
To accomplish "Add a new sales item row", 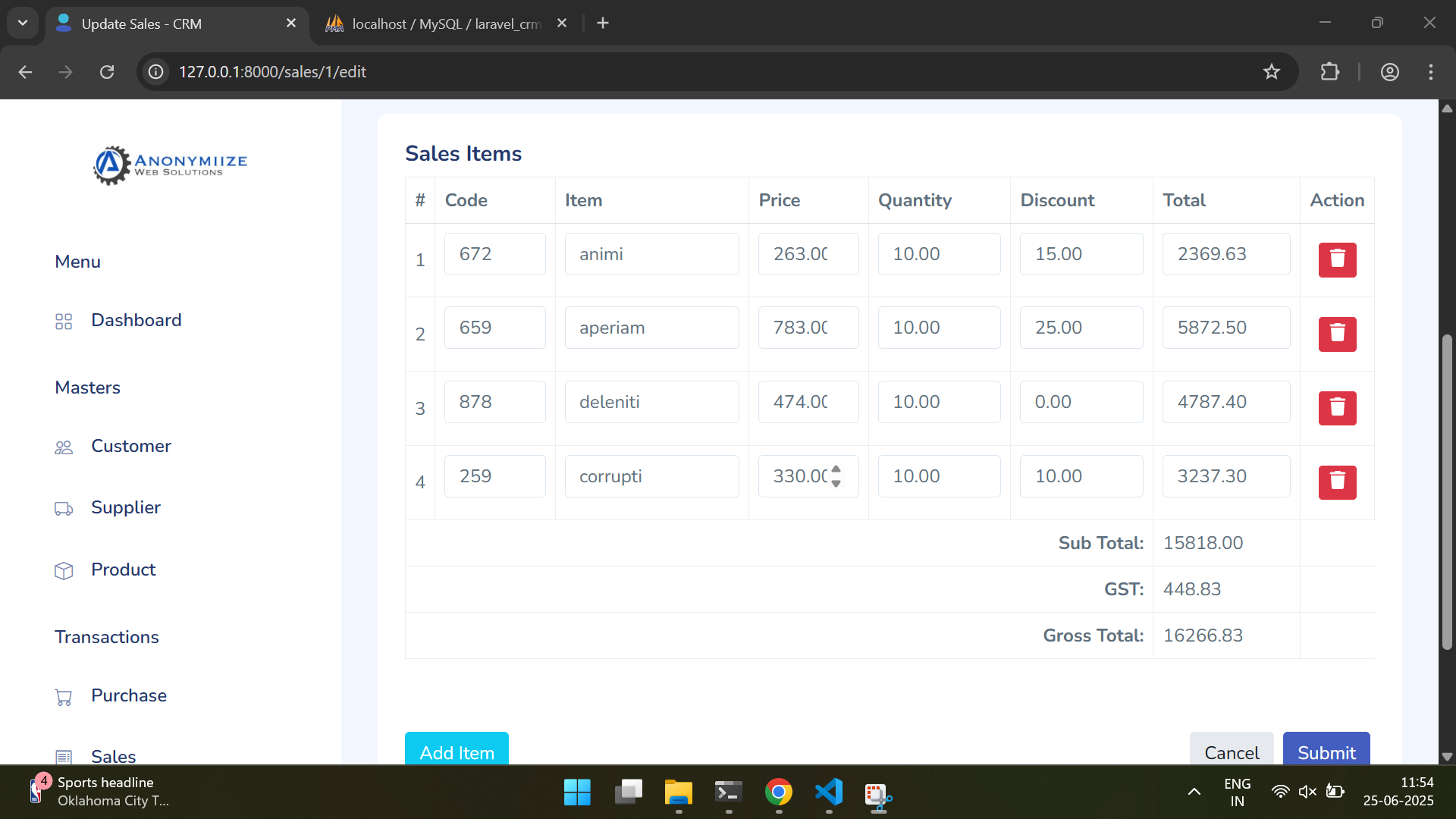I will point(457,749).
